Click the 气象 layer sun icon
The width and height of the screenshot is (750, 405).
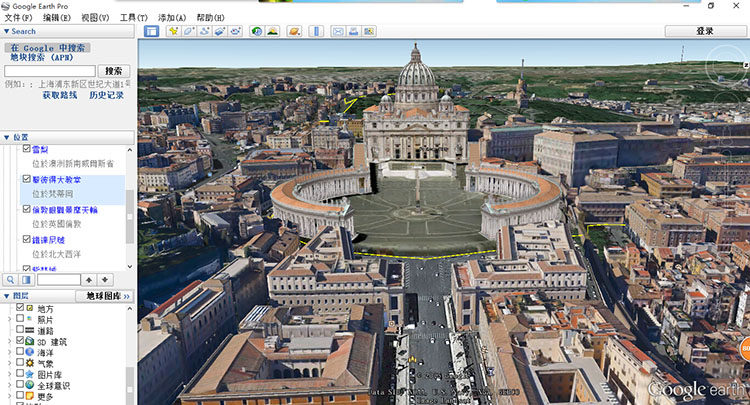coord(30,363)
